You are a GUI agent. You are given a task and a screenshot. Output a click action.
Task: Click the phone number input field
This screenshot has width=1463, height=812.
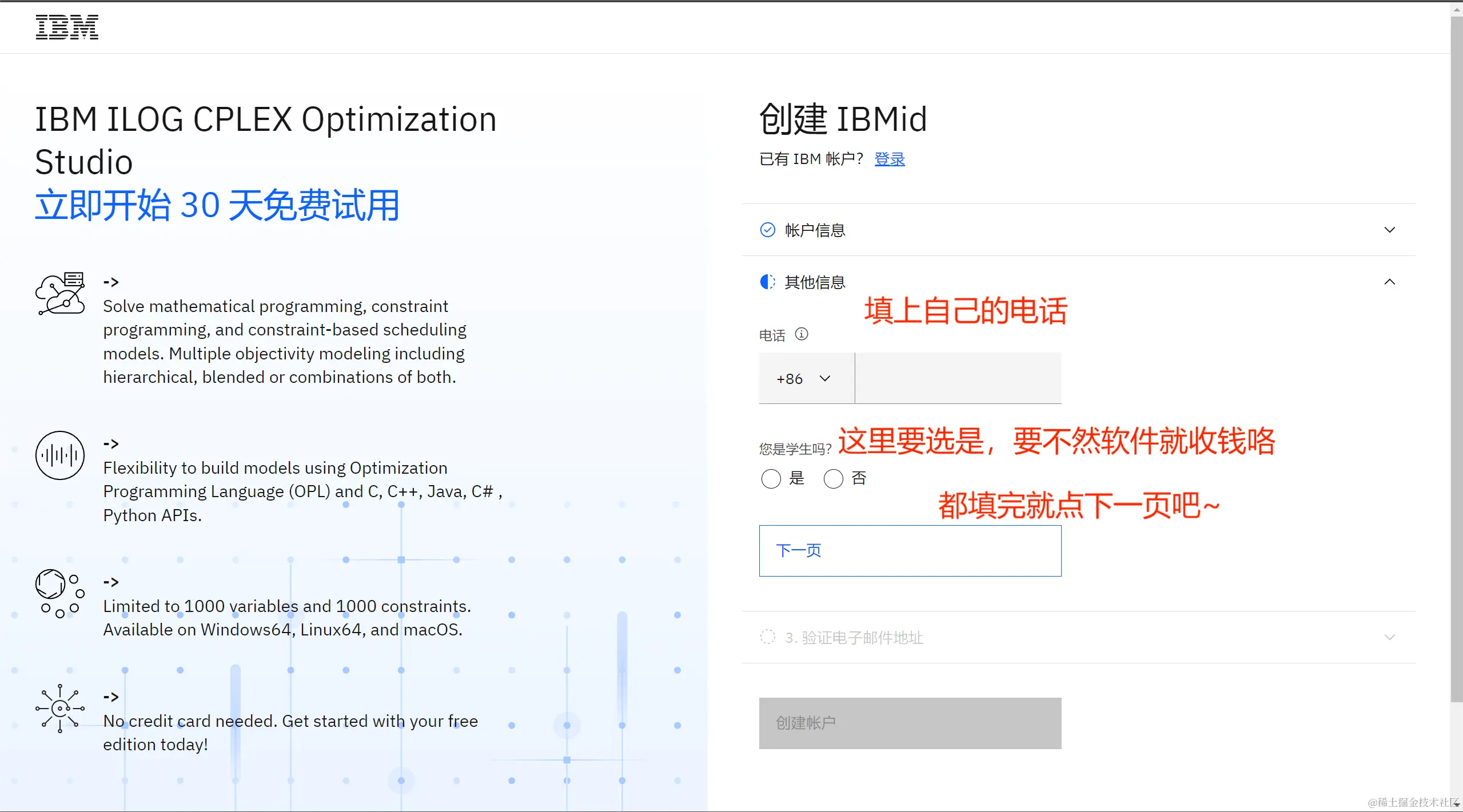point(958,378)
